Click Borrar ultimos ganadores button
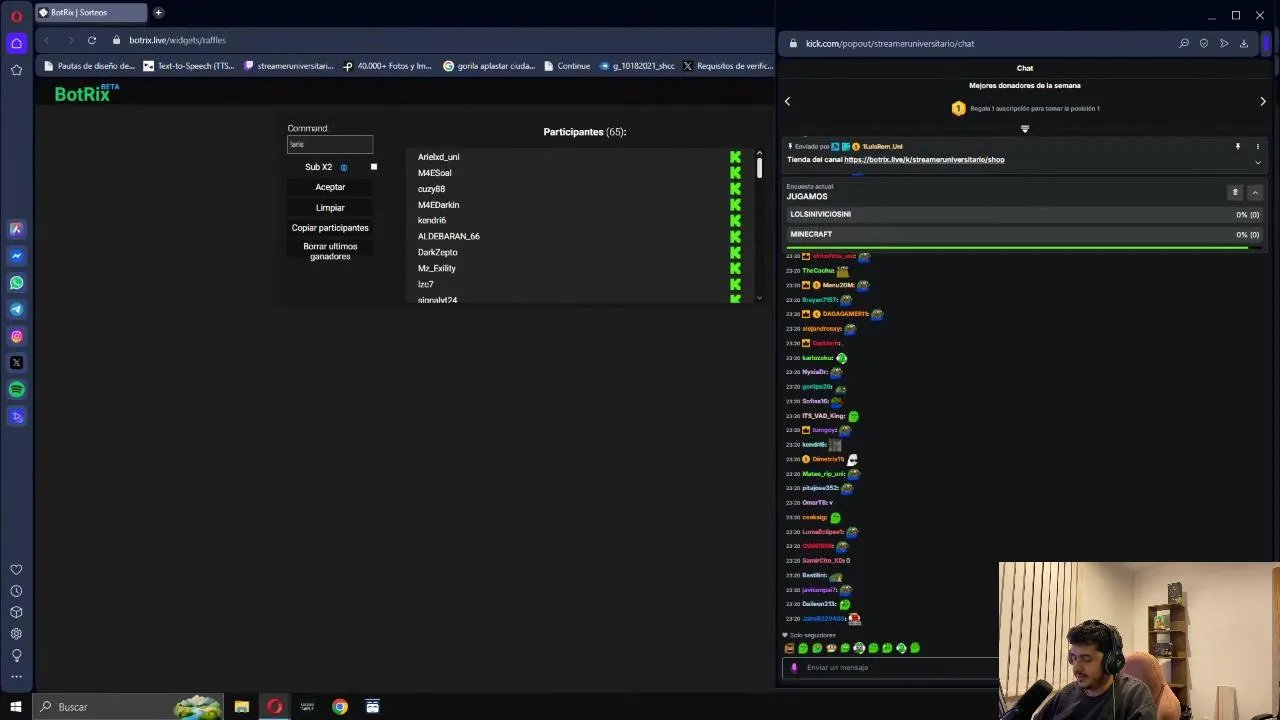This screenshot has height=720, width=1280. pyautogui.click(x=330, y=251)
